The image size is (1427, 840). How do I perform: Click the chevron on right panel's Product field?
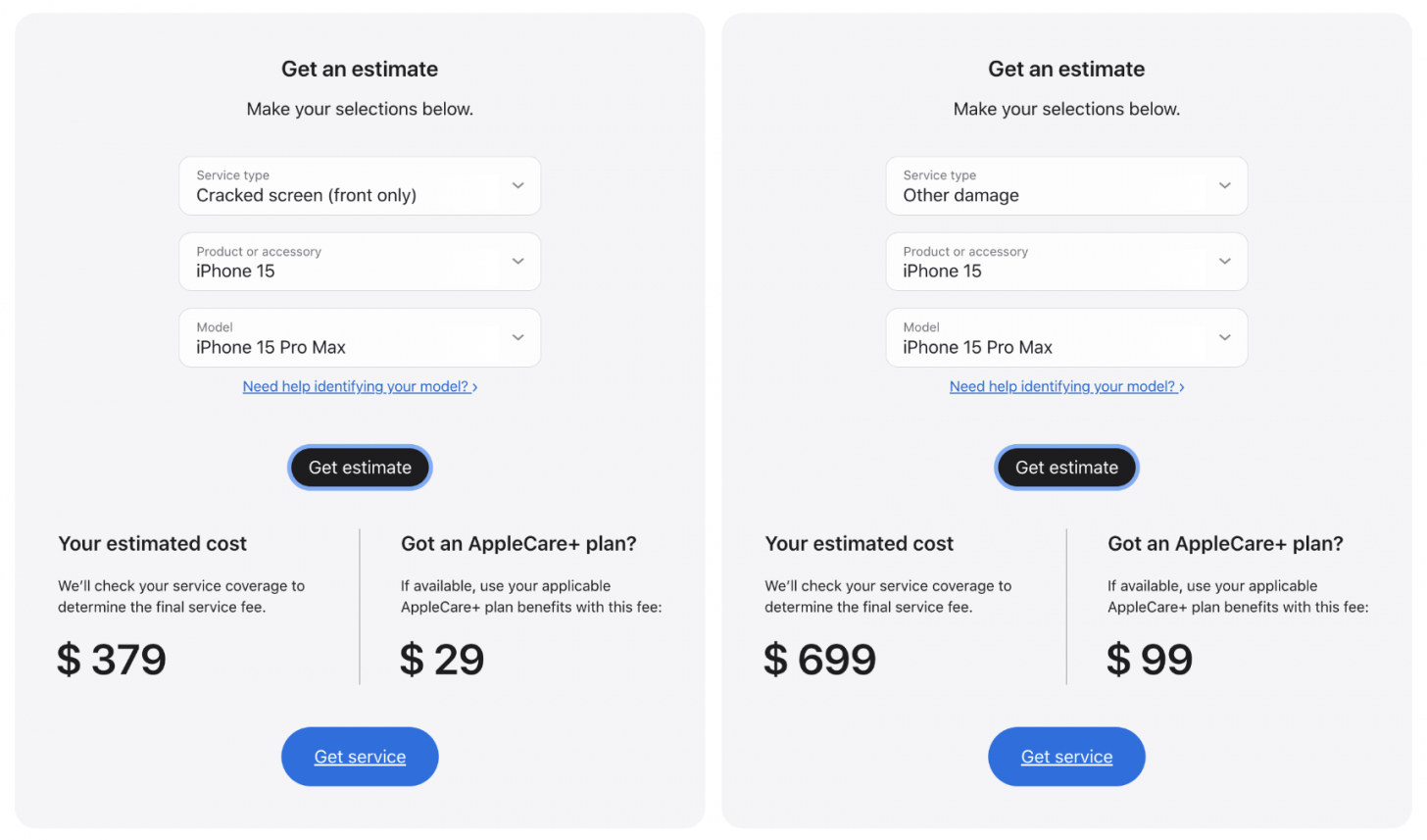click(1224, 262)
